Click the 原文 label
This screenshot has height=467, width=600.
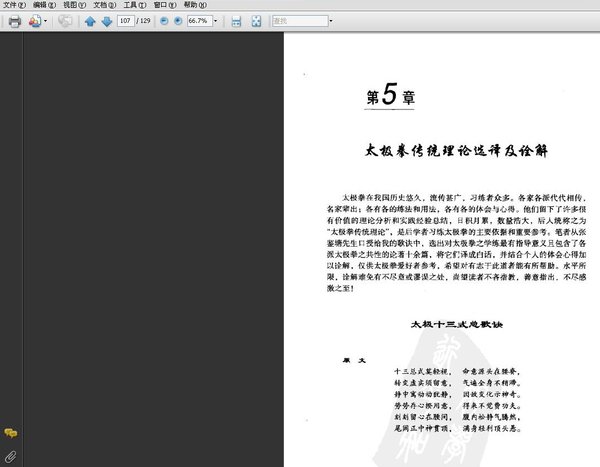point(354,360)
